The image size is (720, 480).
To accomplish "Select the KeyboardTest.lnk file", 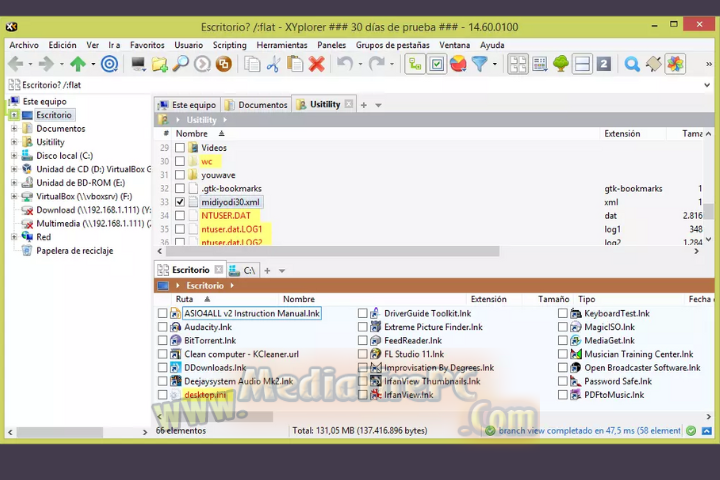I will [617, 313].
